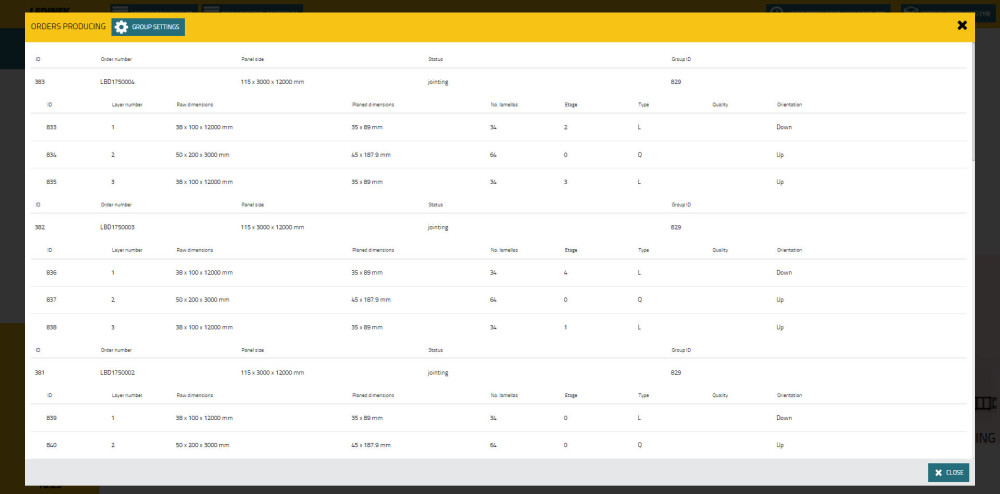This screenshot has height=494, width=1000.
Task: Click layer row with ID 836
Action: pos(51,273)
